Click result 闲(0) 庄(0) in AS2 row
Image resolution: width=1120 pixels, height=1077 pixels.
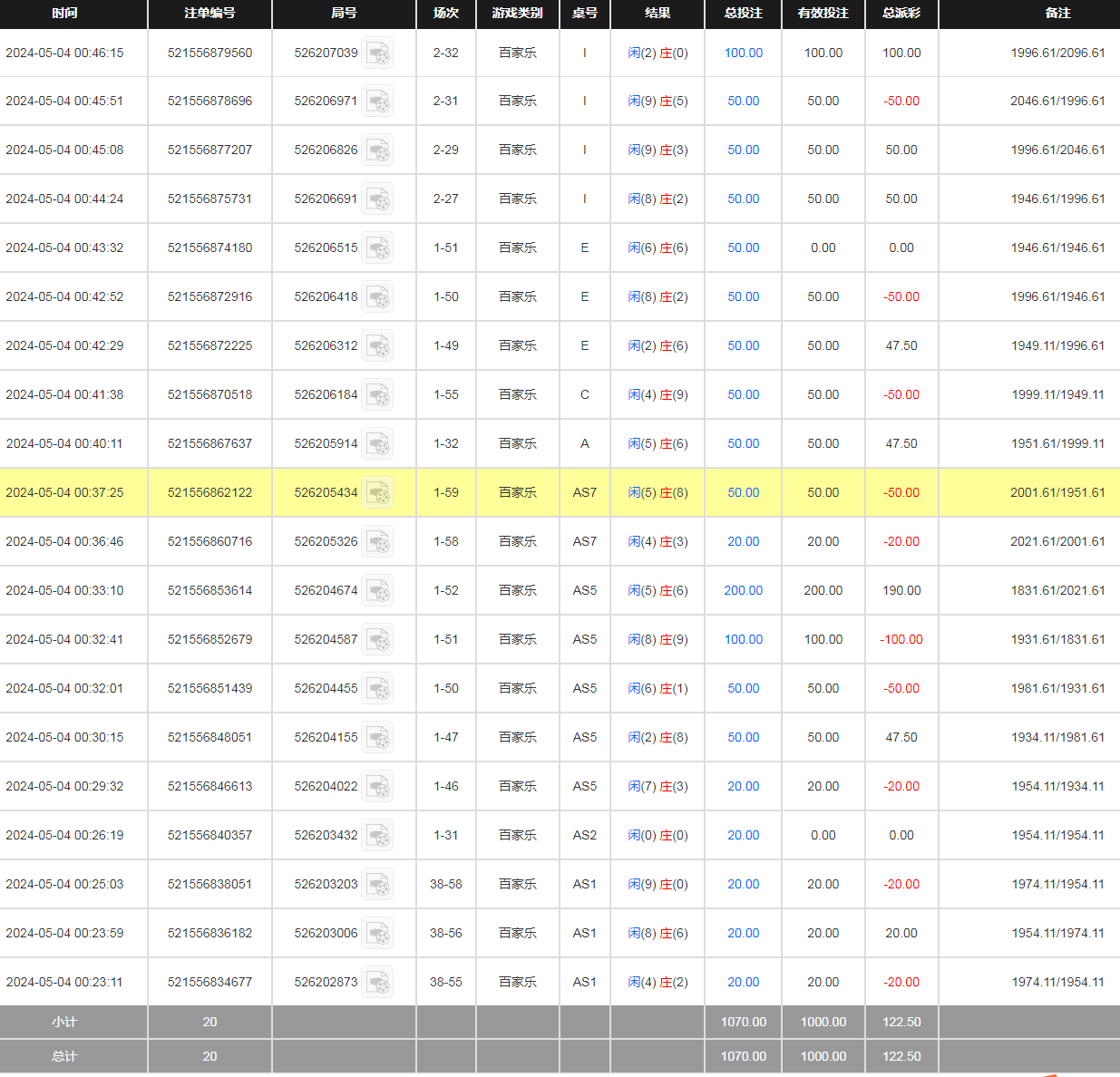pos(657,835)
